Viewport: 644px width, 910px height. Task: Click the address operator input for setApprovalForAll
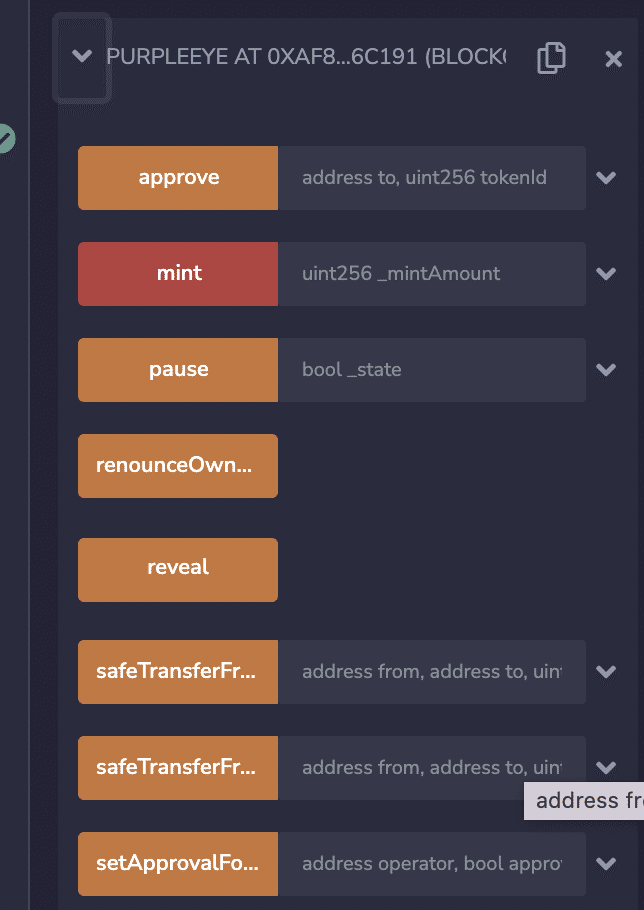[431, 864]
